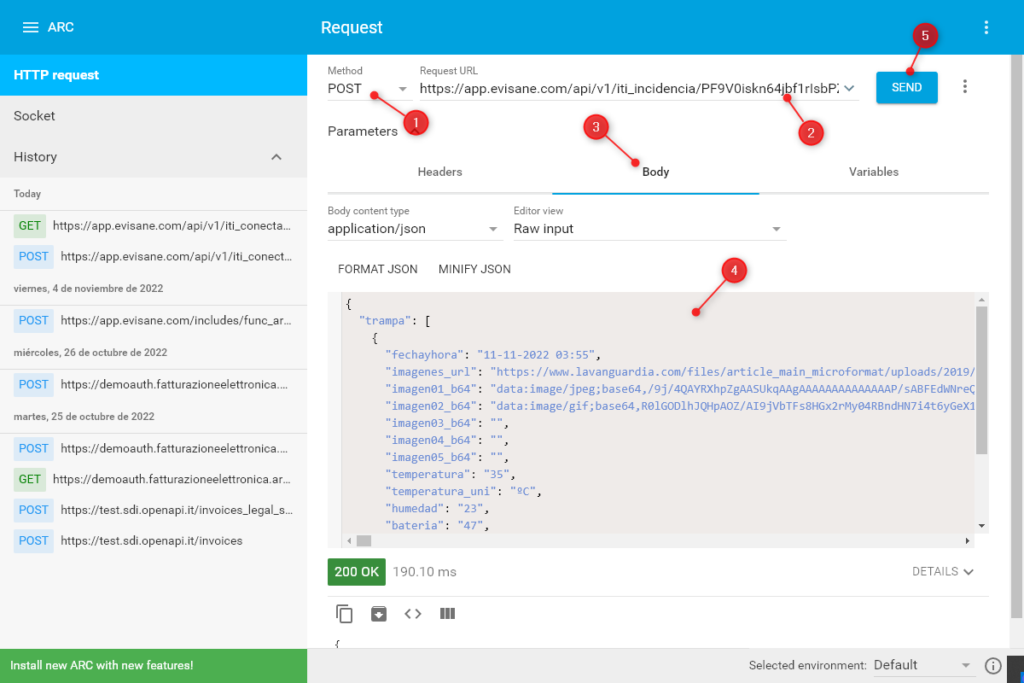
Task: Open the Method dropdown showing POST
Action: 367,89
